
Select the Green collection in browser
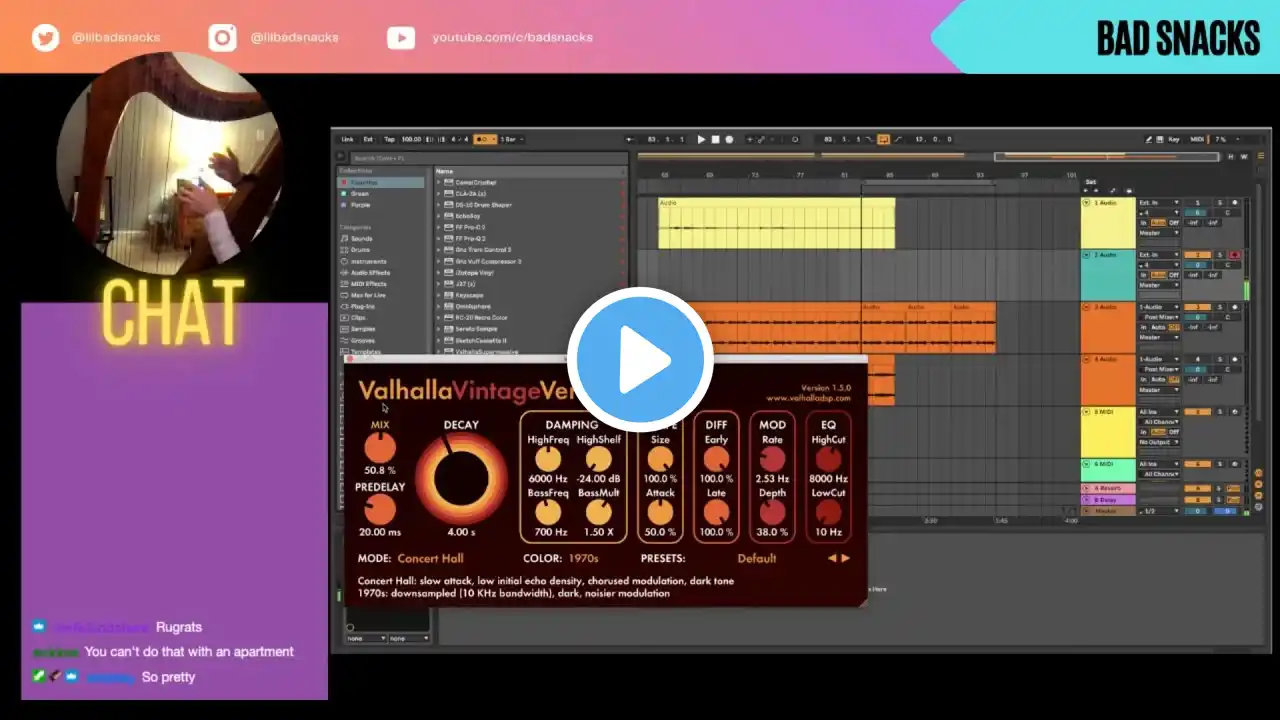[360, 193]
